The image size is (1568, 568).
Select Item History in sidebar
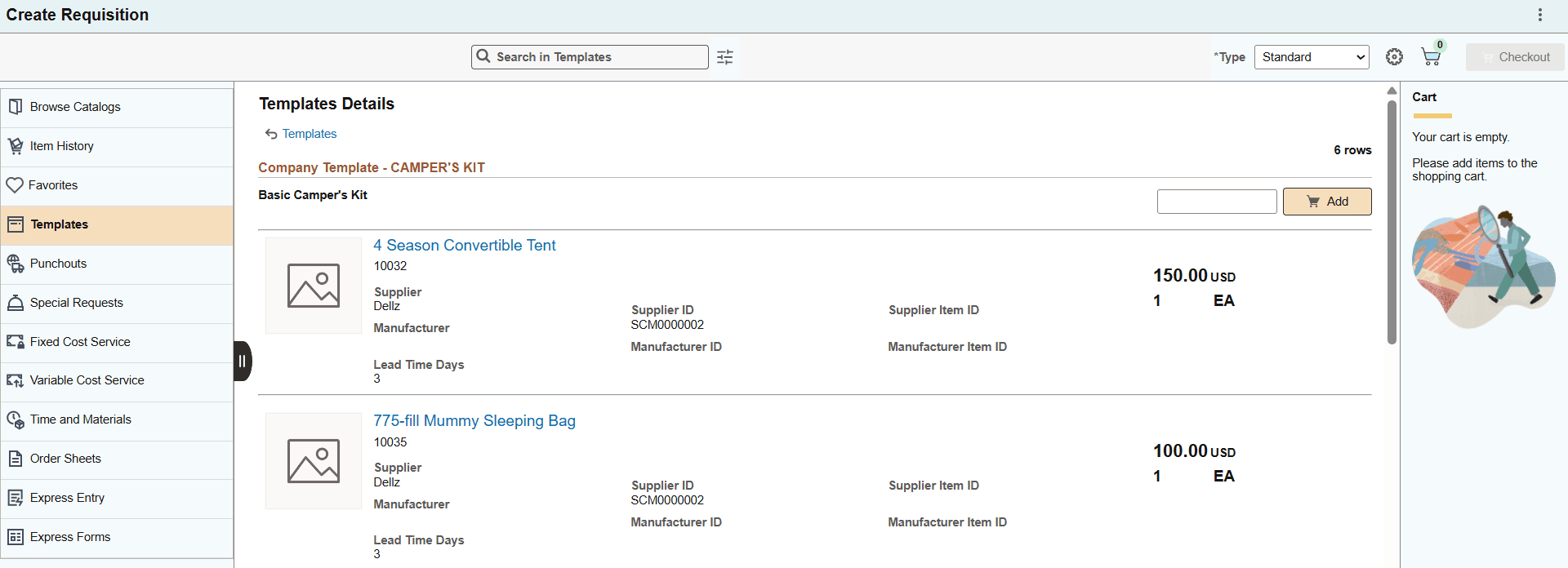[x=117, y=147]
